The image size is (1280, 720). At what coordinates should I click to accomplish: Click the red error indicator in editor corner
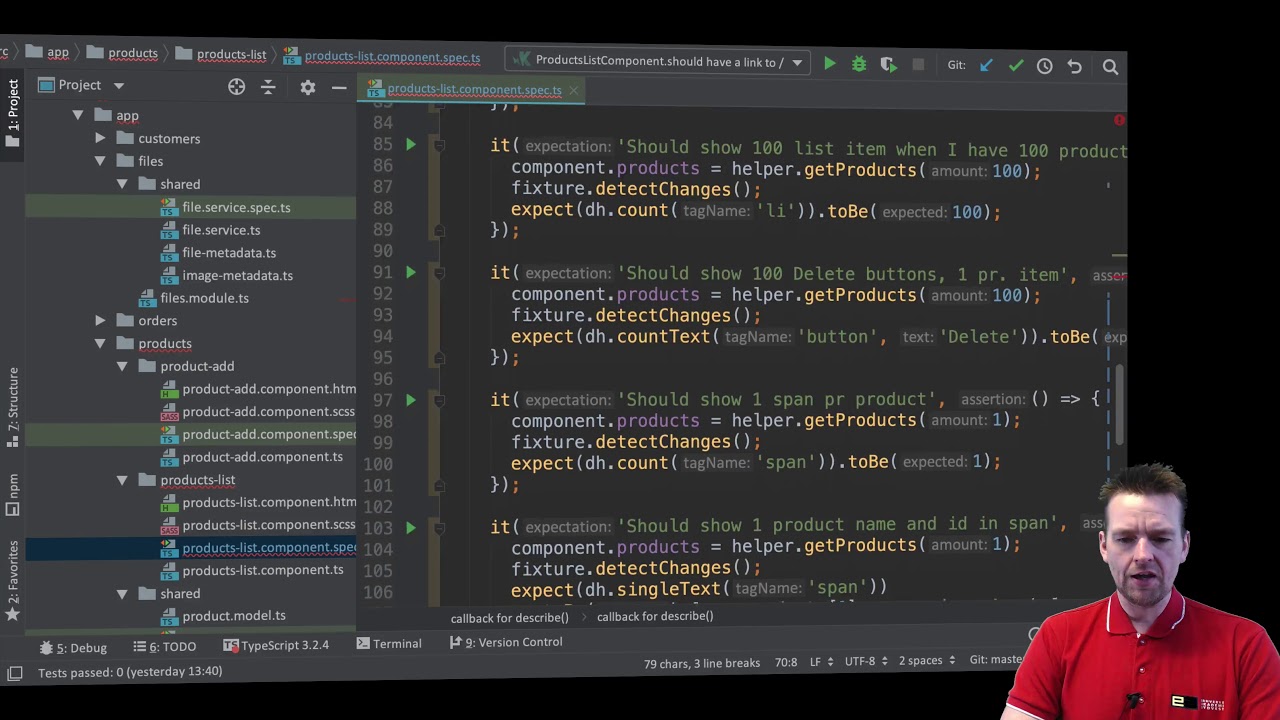(1118, 120)
